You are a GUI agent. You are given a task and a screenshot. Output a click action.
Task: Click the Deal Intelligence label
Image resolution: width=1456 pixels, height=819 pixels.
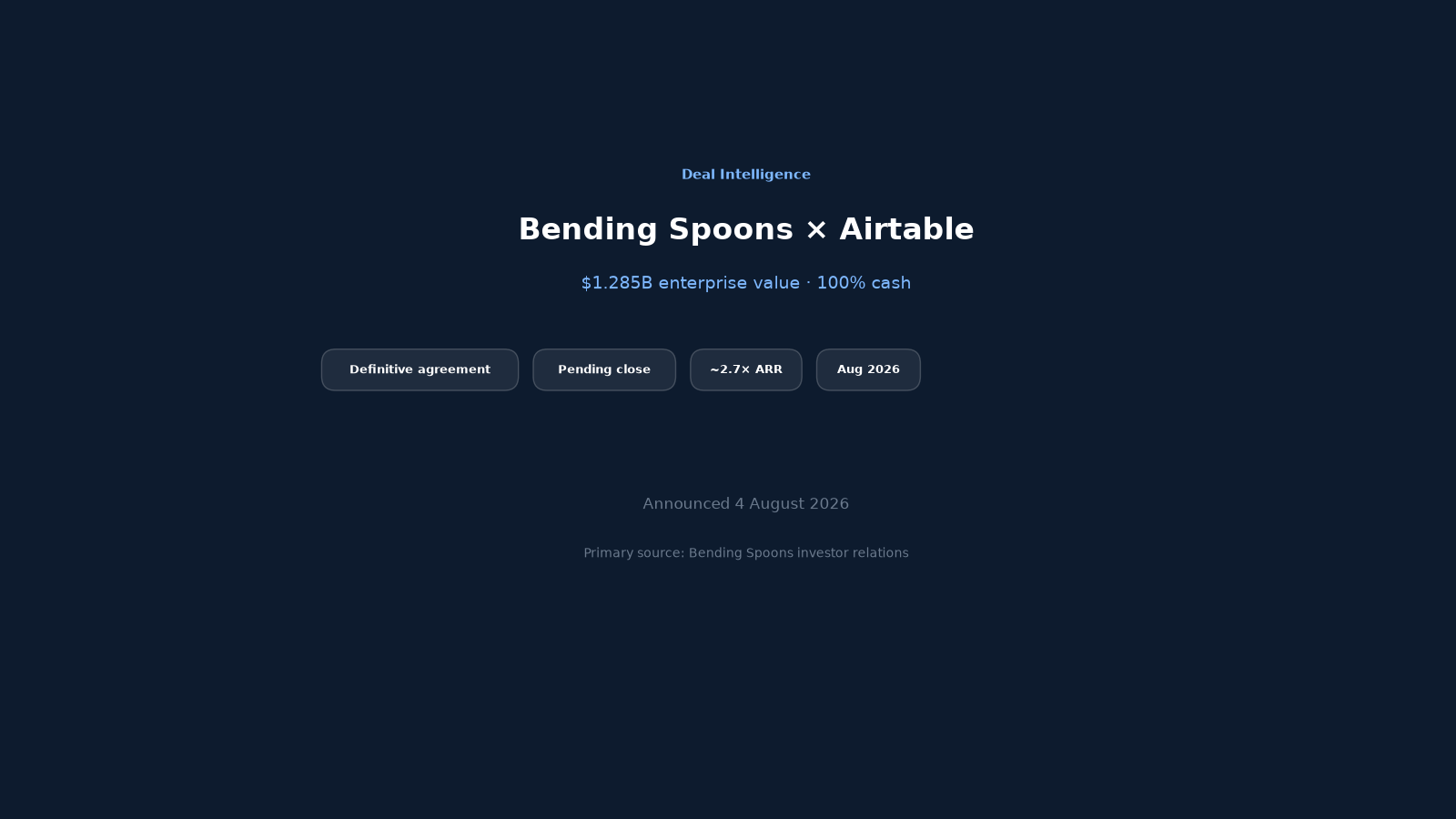(746, 175)
